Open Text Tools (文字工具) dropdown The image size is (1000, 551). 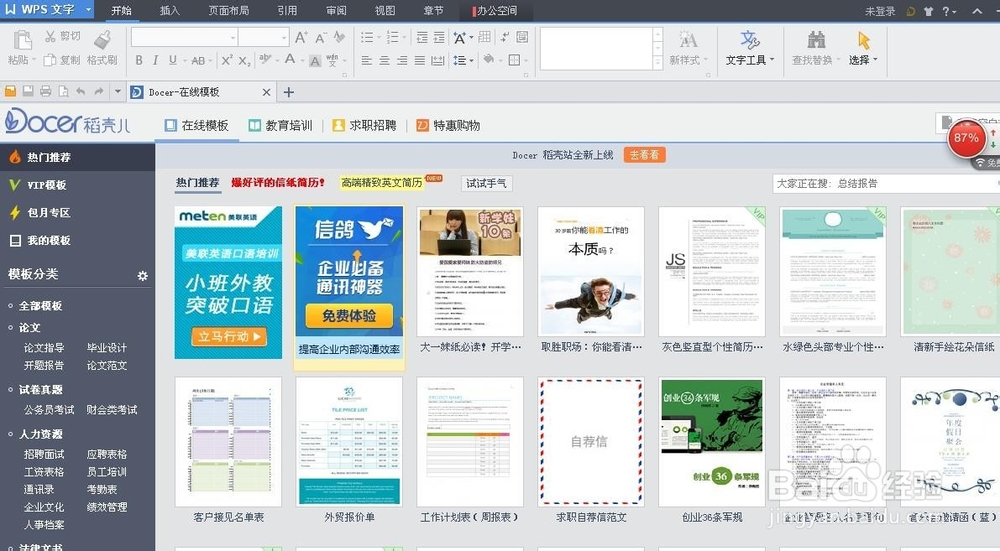749,48
